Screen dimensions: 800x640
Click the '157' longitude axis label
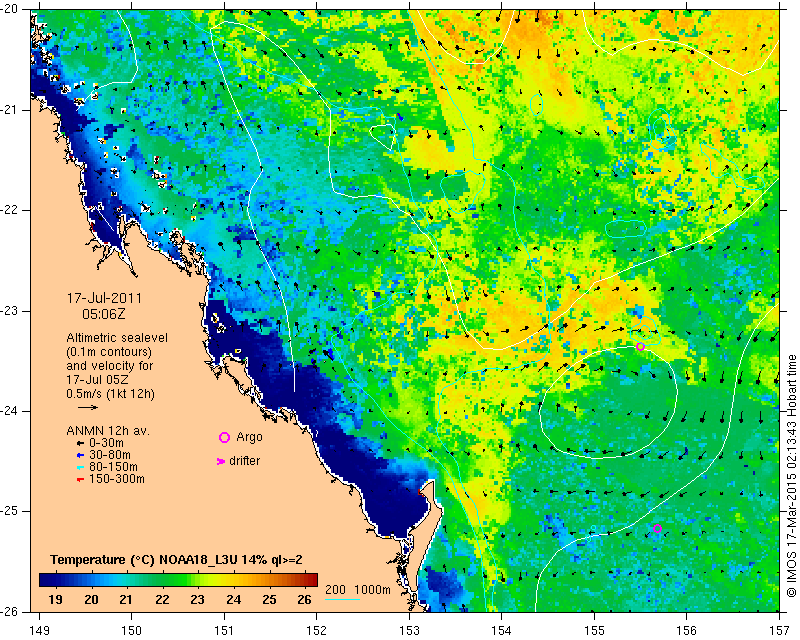click(x=780, y=631)
